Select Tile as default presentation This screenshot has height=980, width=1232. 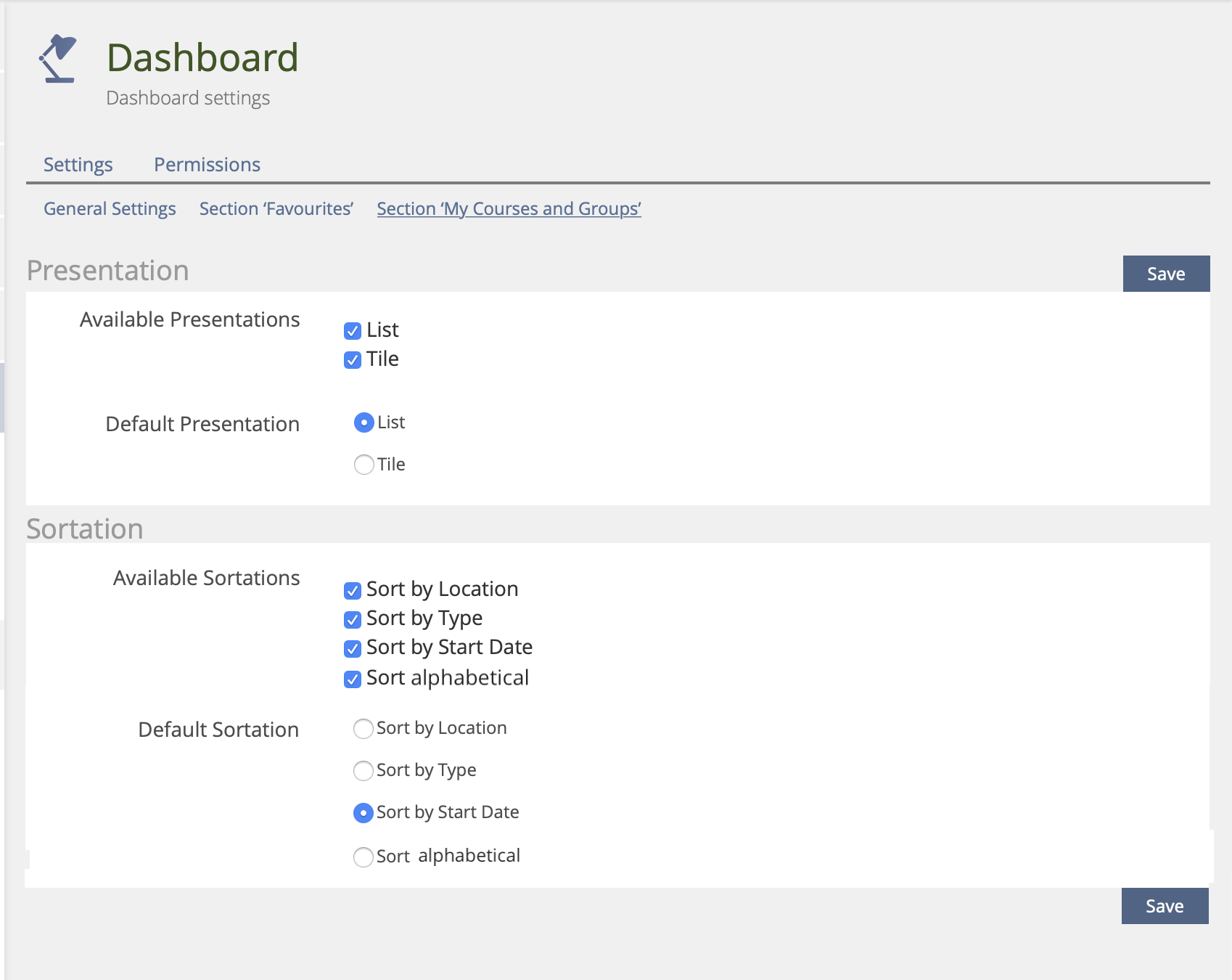pyautogui.click(x=364, y=465)
